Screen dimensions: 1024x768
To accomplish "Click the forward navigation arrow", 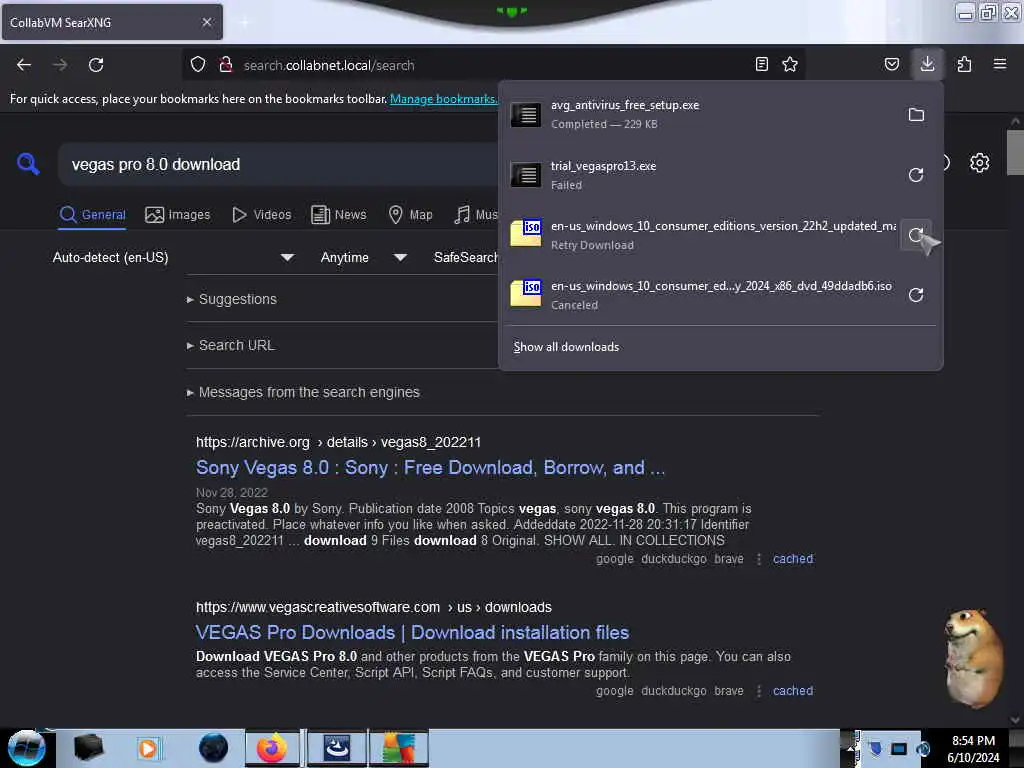I will (60, 65).
